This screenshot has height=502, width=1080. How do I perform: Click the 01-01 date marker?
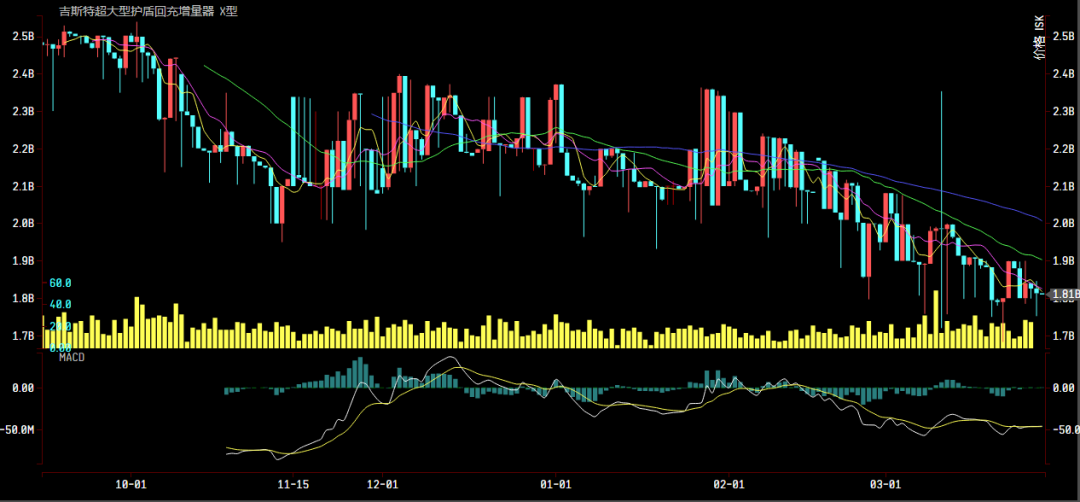click(x=555, y=484)
